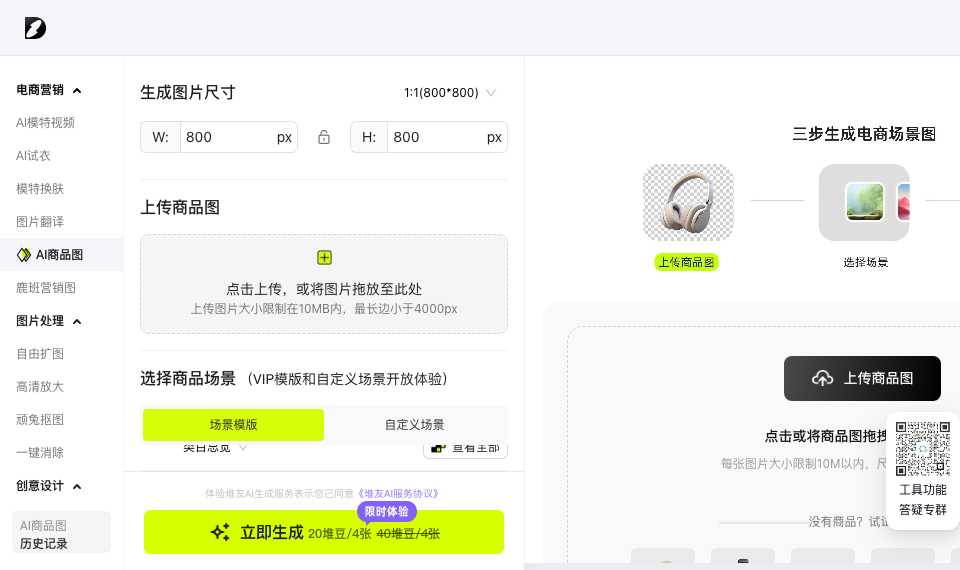Viewport: 960px width, 570px height.
Task: Open 自由扩图 in the sidebar
Action: point(40,354)
